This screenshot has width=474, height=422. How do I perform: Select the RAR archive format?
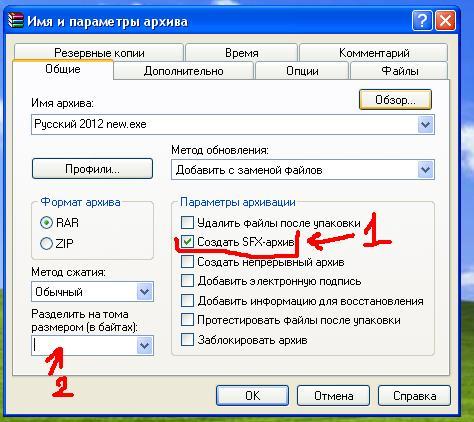[x=46, y=223]
